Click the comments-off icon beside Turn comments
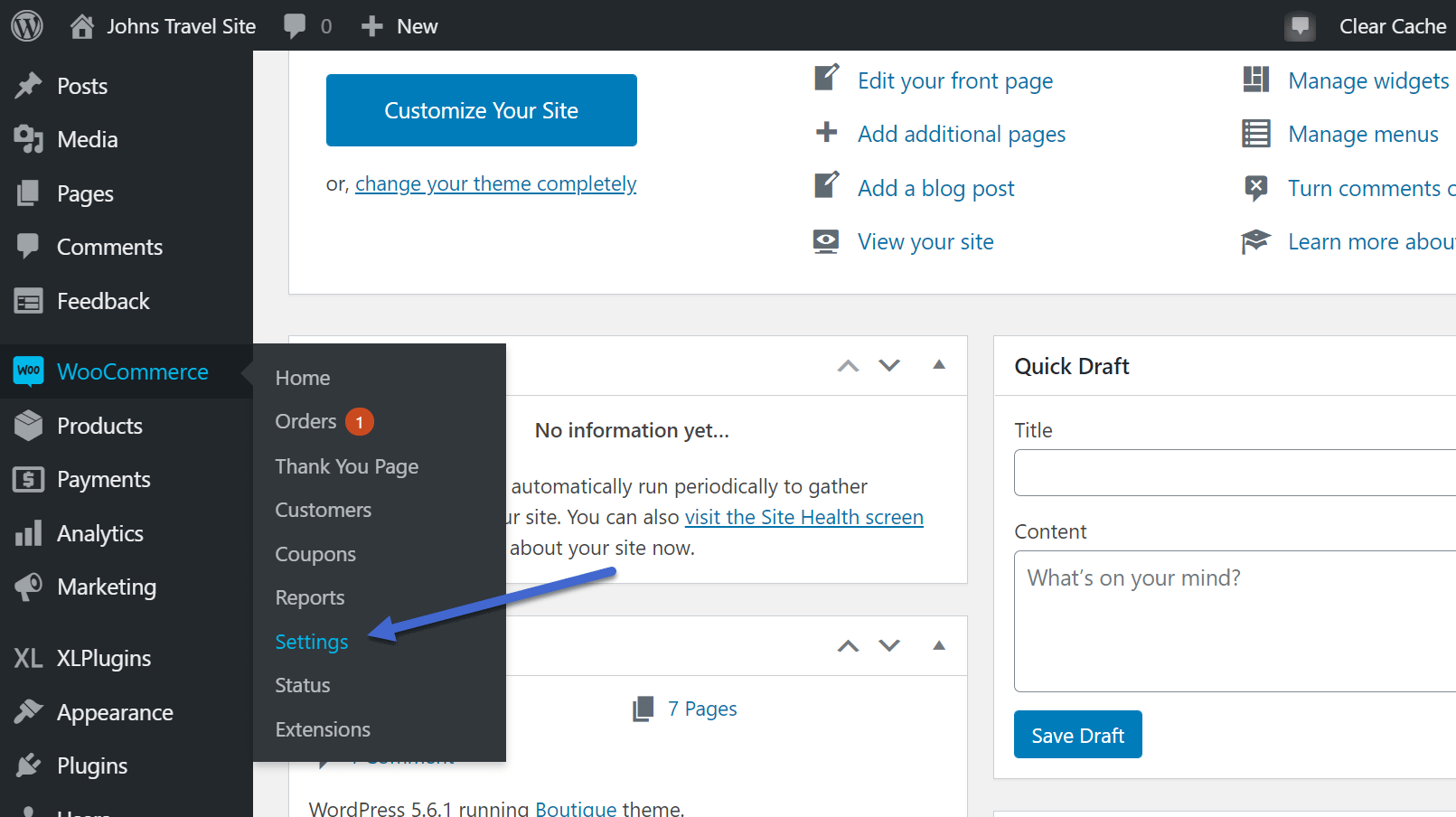Screen dimensions: 1456x817 1256,188
